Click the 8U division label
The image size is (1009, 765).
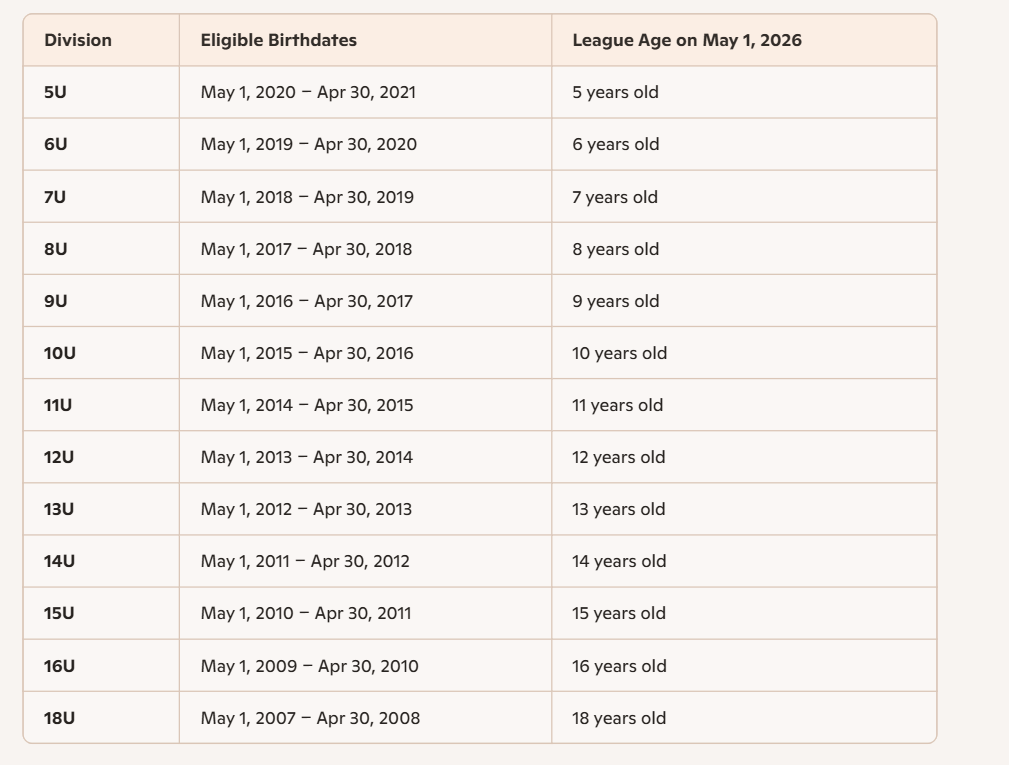[x=56, y=249]
